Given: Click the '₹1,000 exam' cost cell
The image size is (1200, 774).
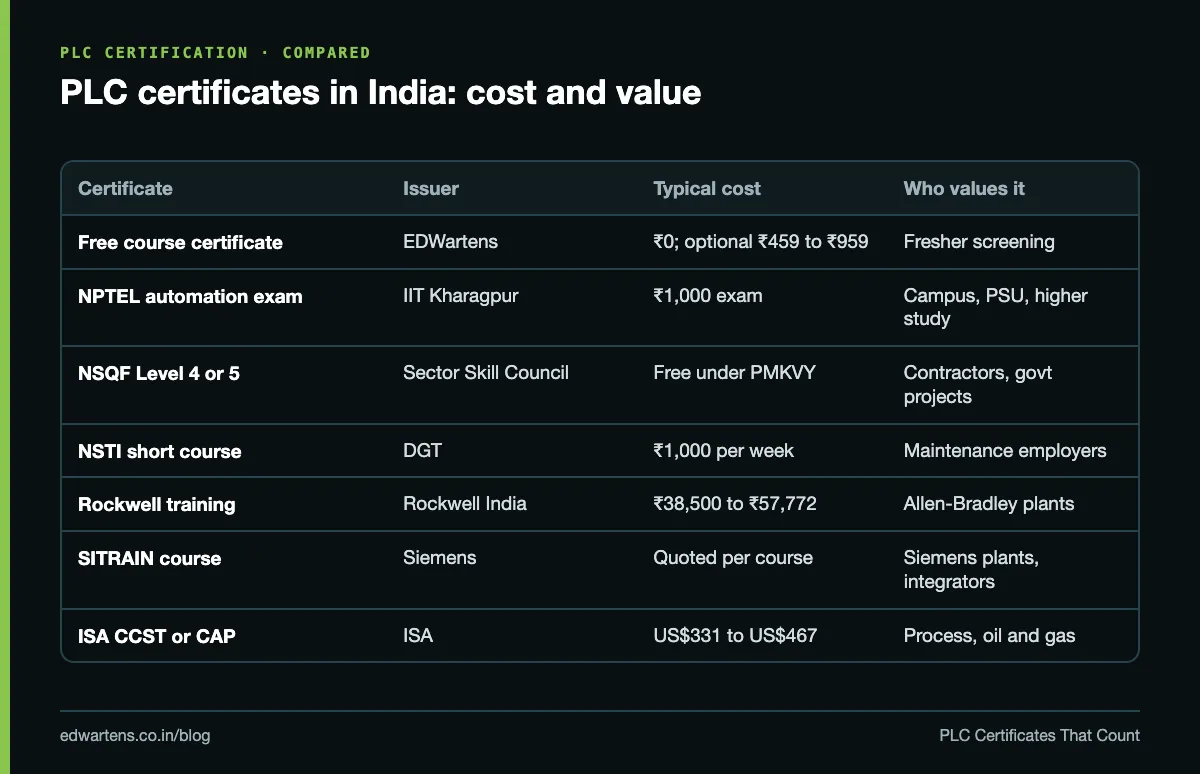Looking at the screenshot, I should tap(708, 296).
